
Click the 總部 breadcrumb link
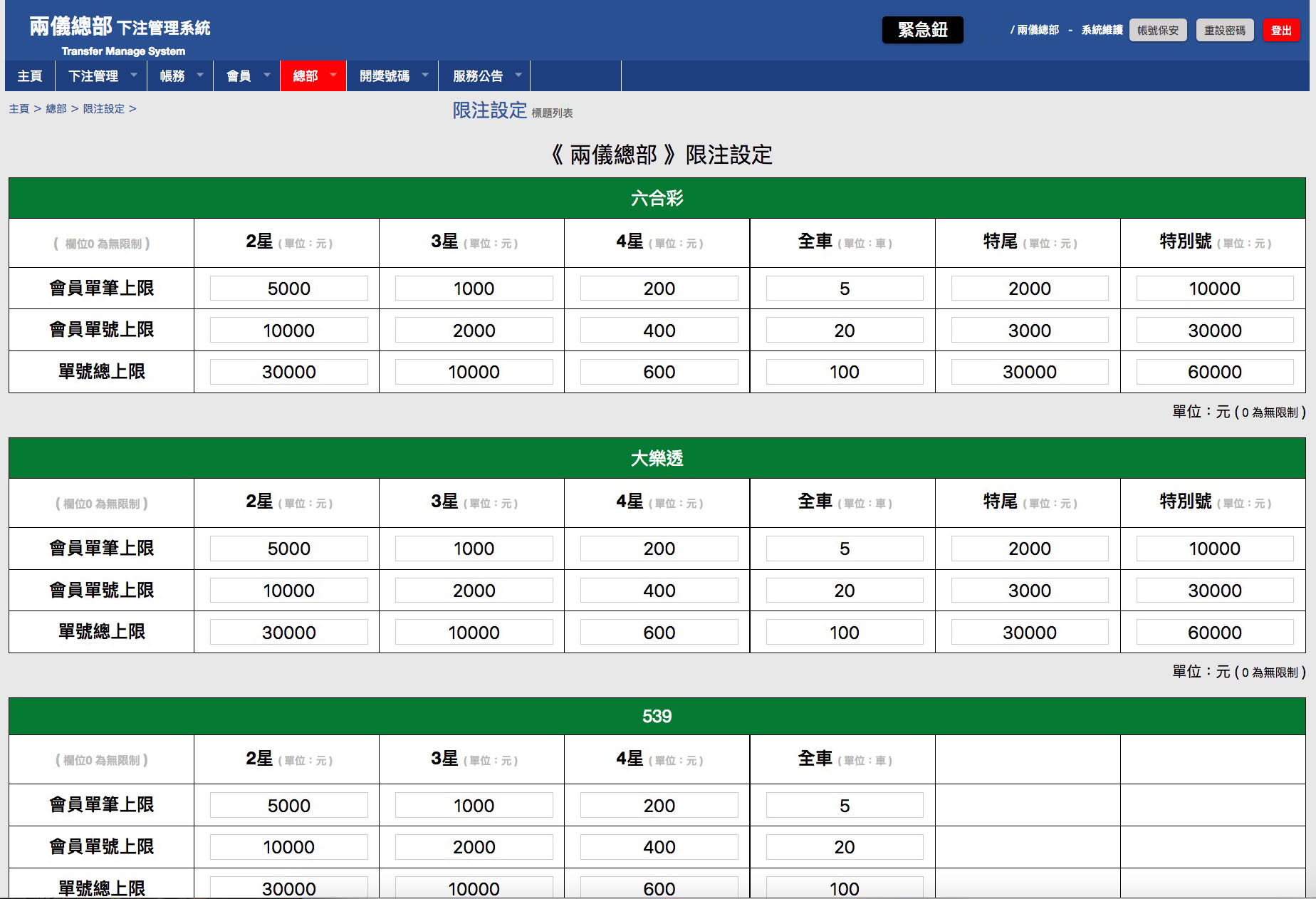(x=56, y=109)
